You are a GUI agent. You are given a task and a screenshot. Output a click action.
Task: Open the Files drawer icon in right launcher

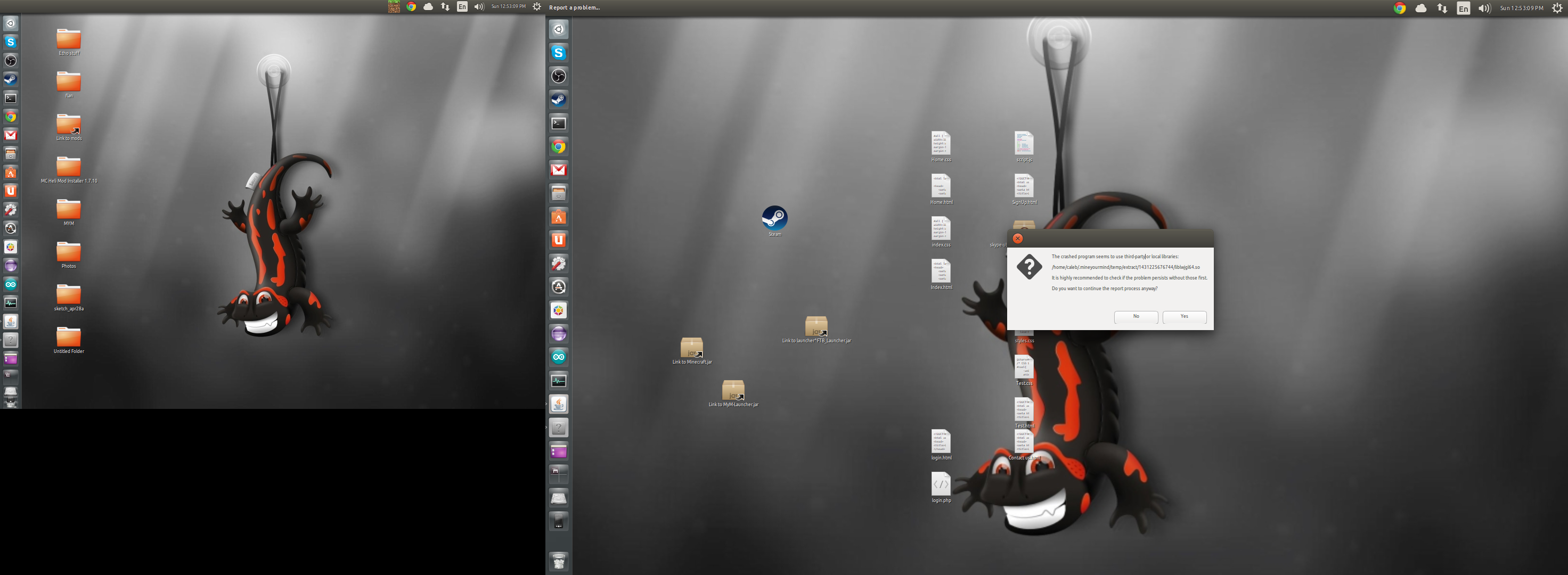(x=559, y=193)
